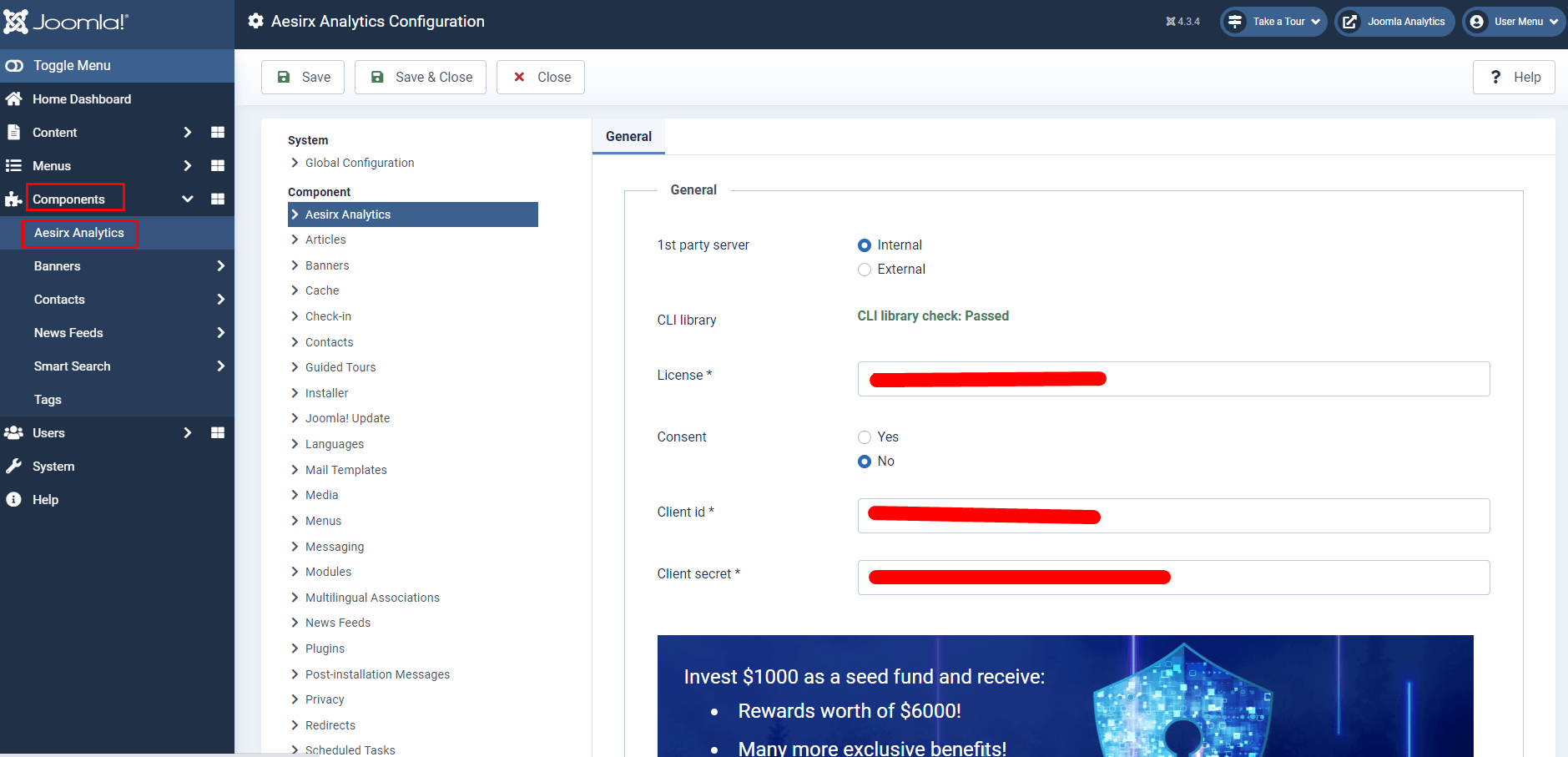
Task: Open Global Configuration in the tree
Action: (x=359, y=164)
